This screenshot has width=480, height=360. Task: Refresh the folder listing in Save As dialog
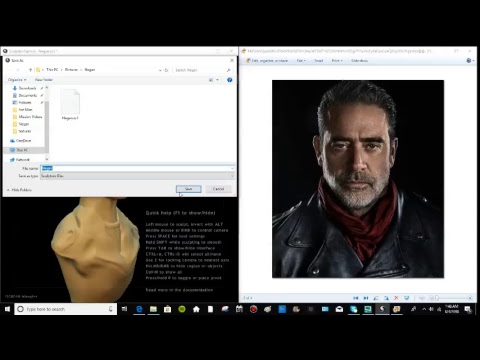pyautogui.click(x=166, y=70)
